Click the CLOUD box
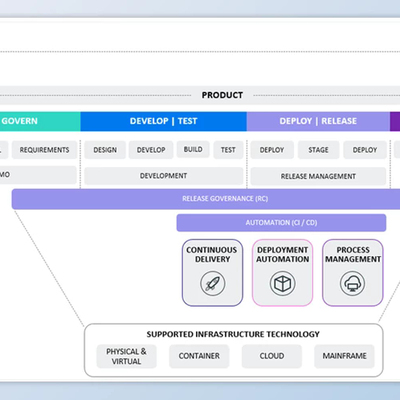This screenshot has width=400, height=400. point(272,356)
